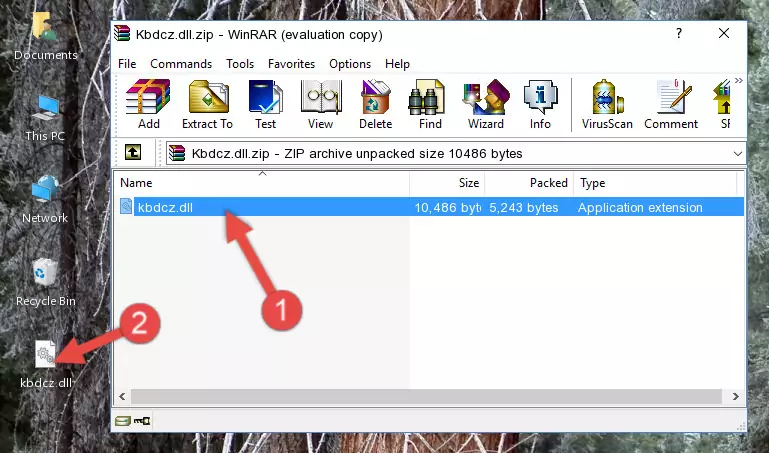Image resolution: width=769 pixels, height=453 pixels.
Task: Click horizontal scrollbar right arrow
Action: tap(736, 396)
